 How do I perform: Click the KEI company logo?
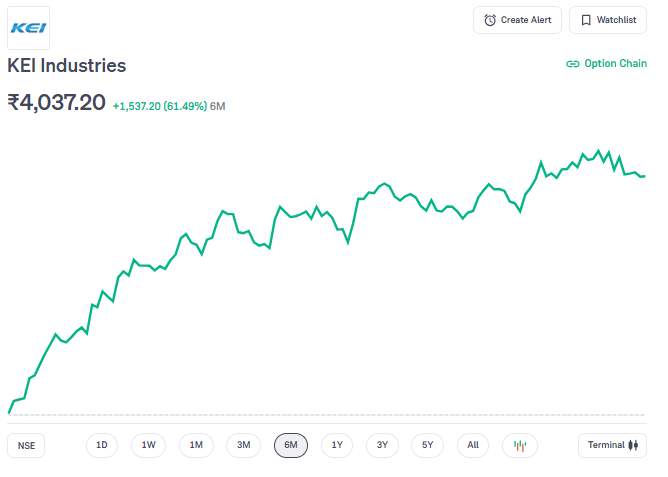tap(28, 27)
